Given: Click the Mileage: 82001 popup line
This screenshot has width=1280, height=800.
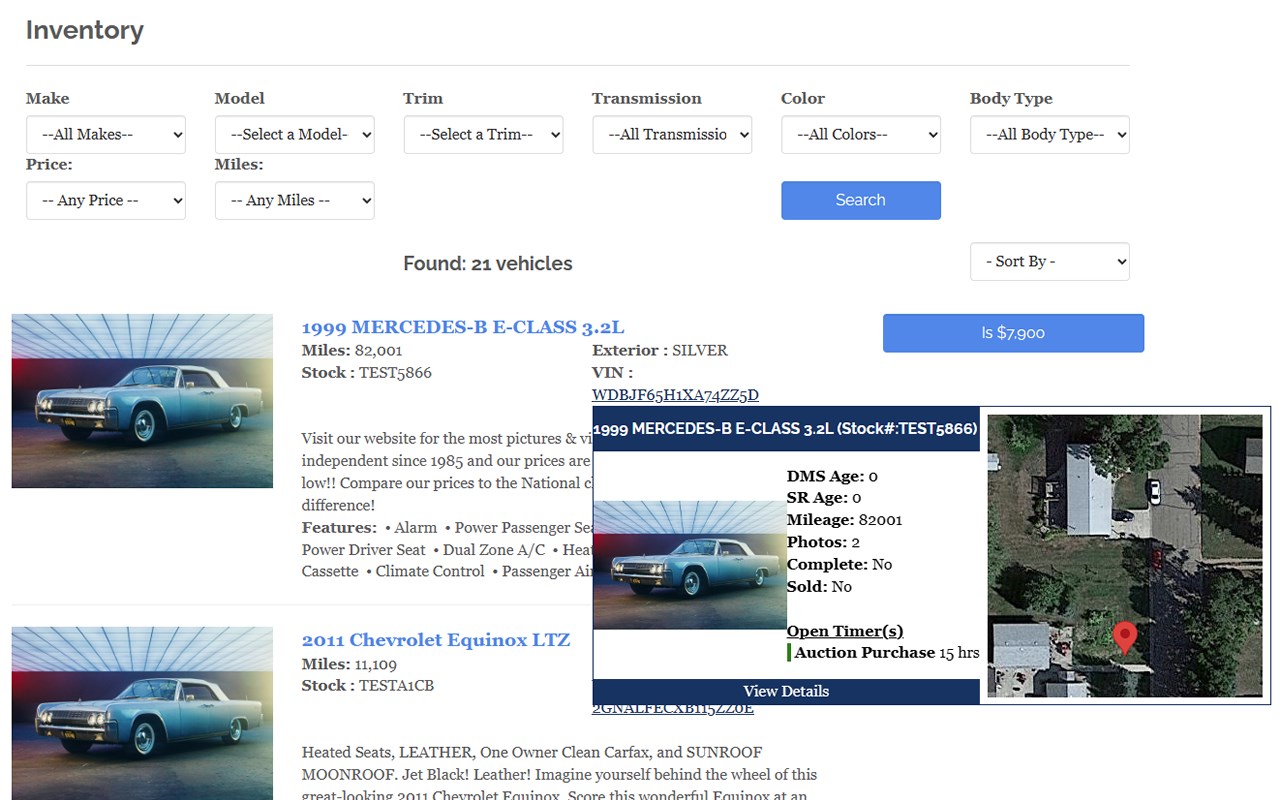Looking at the screenshot, I should [845, 520].
